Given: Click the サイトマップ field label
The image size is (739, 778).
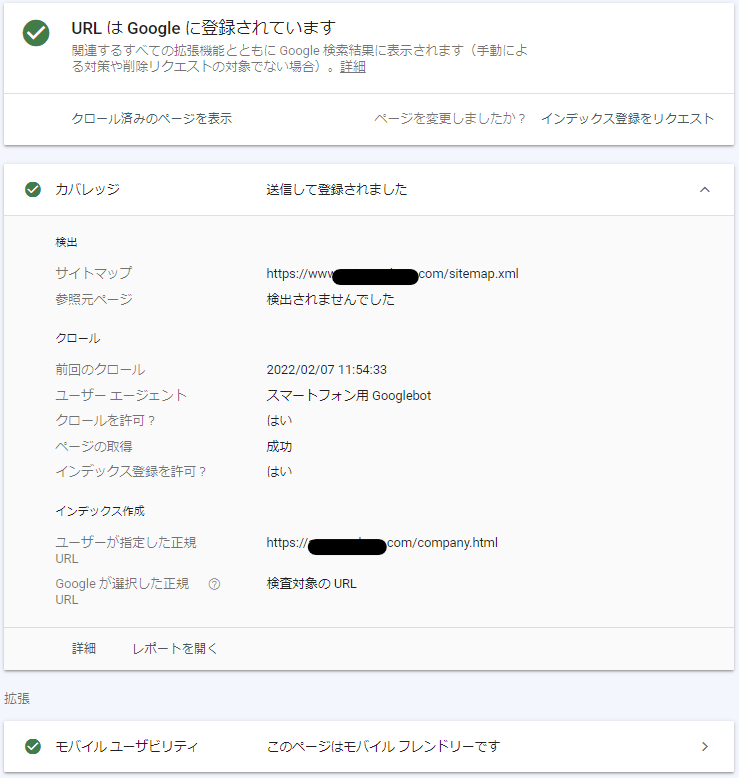Looking at the screenshot, I should click(94, 273).
